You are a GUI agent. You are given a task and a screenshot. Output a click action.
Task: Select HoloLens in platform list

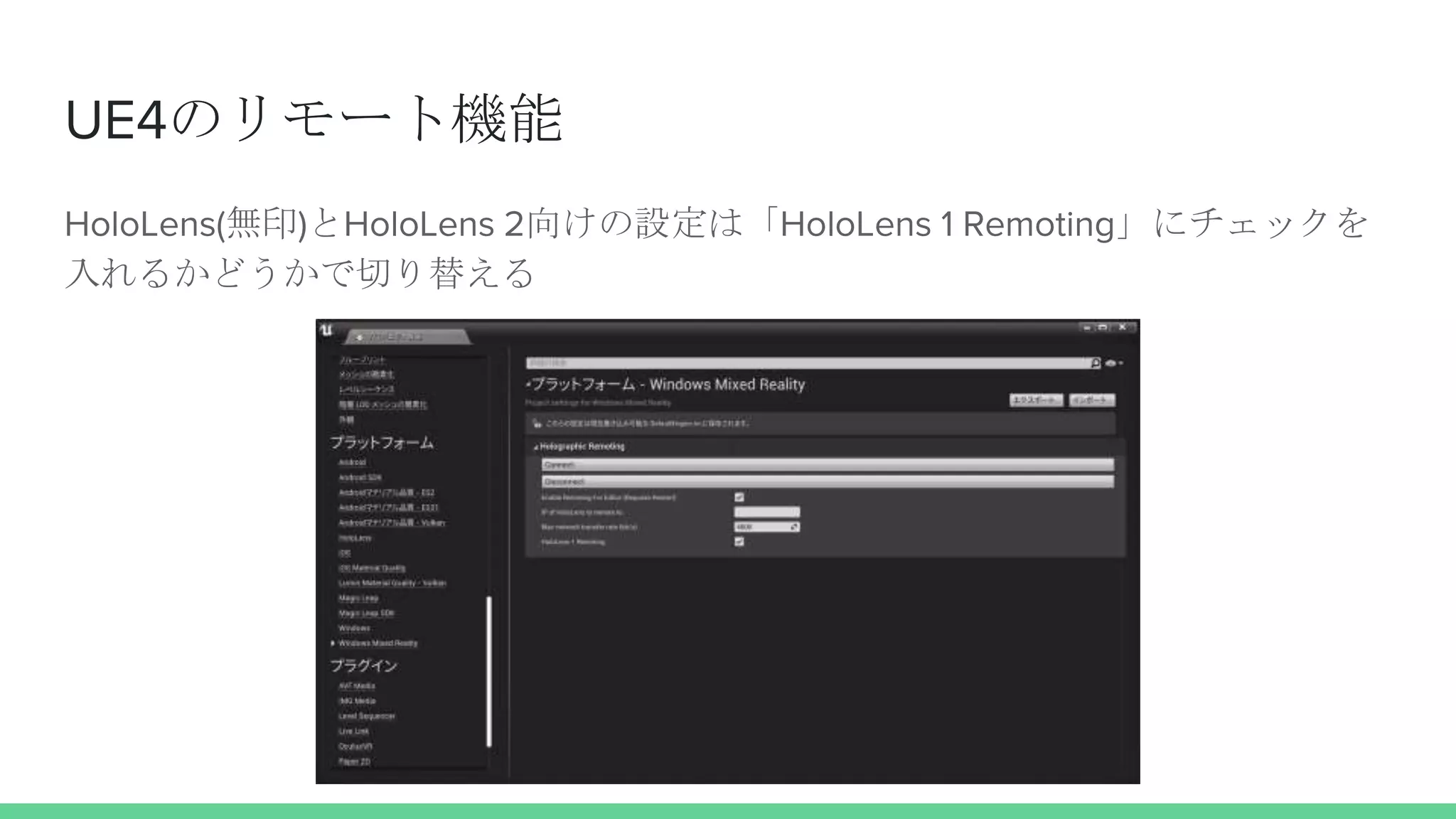pyautogui.click(x=355, y=538)
